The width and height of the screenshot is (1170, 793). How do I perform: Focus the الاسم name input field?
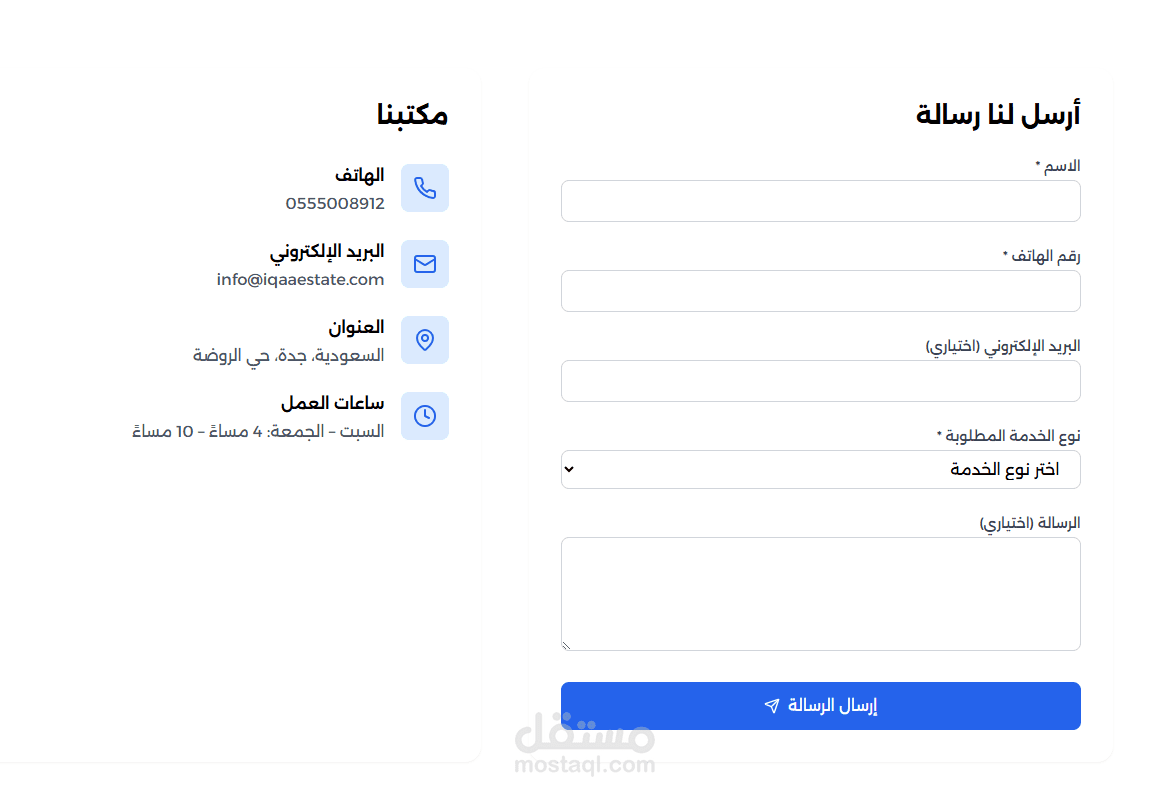click(x=820, y=201)
